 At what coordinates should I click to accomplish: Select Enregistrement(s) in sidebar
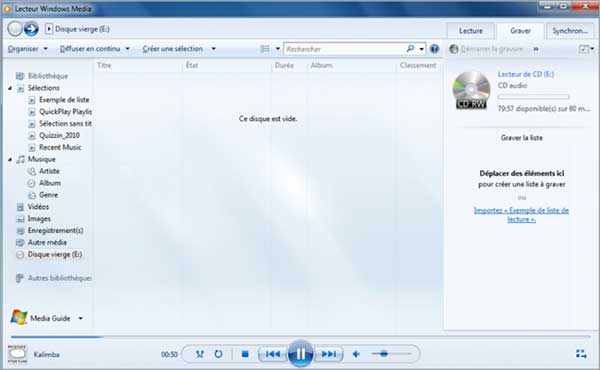coord(55,231)
